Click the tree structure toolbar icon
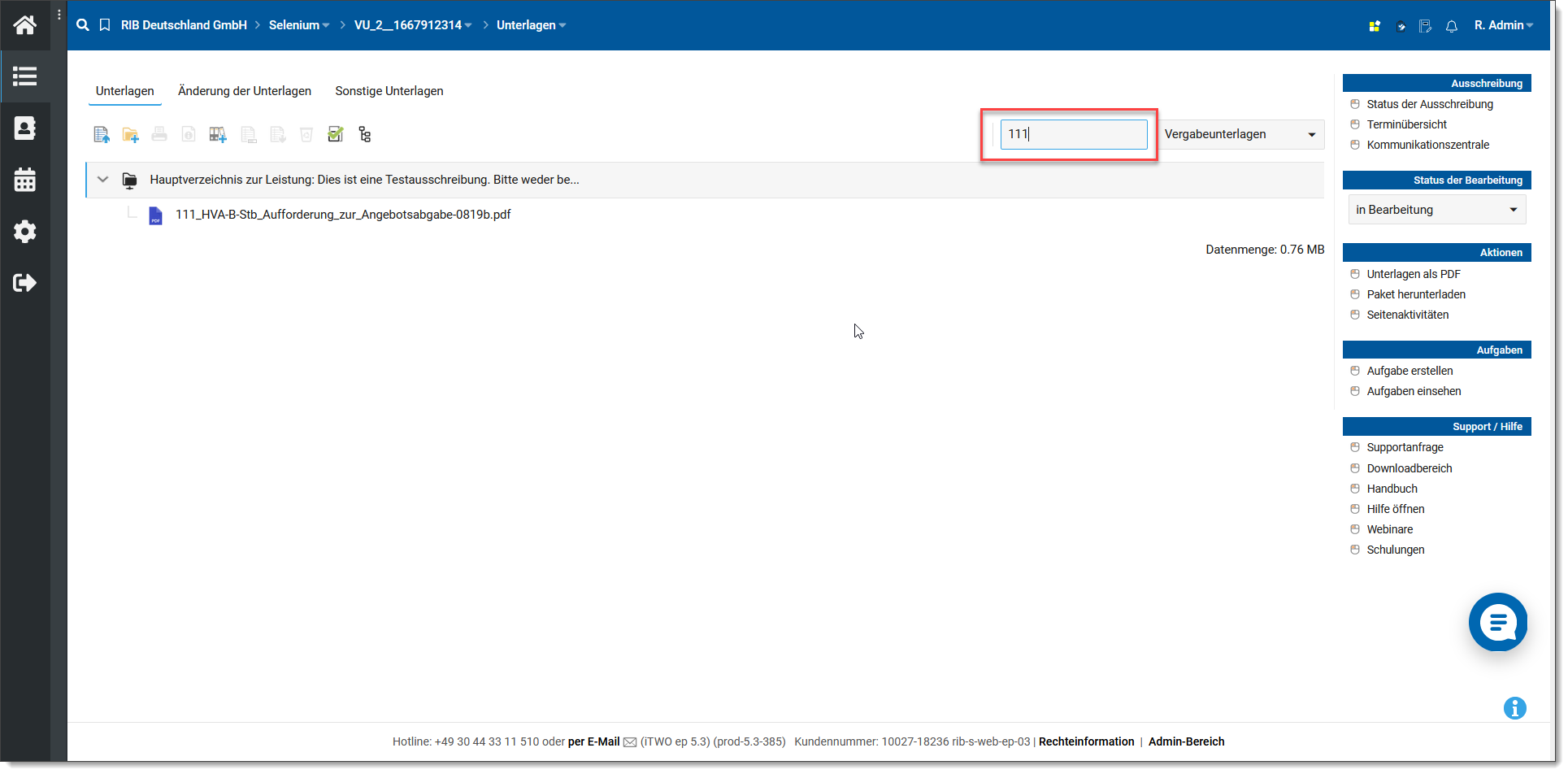Screen dimensions: 1568x774 coord(364,135)
